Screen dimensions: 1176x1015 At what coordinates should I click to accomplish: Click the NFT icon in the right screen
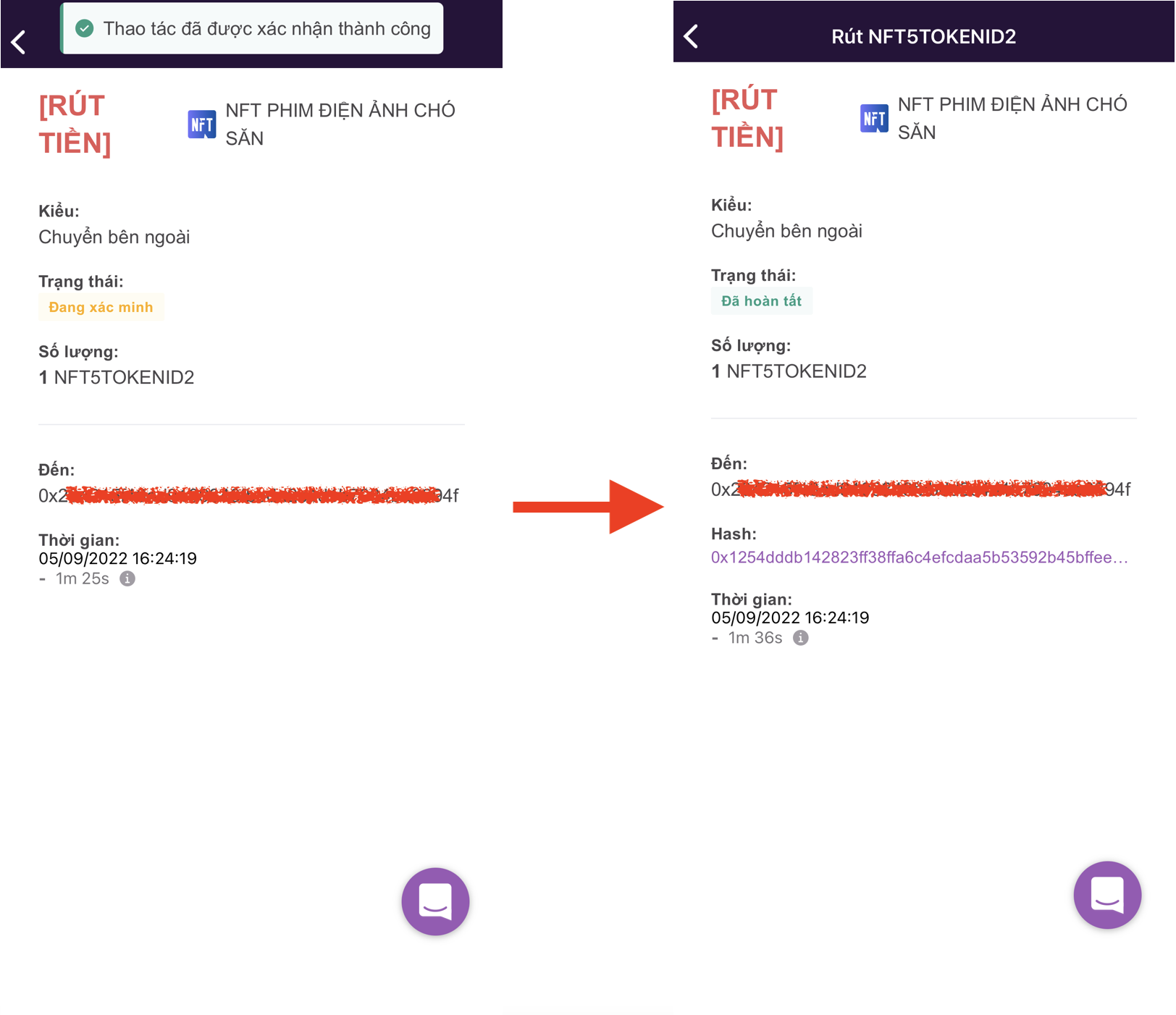click(873, 119)
